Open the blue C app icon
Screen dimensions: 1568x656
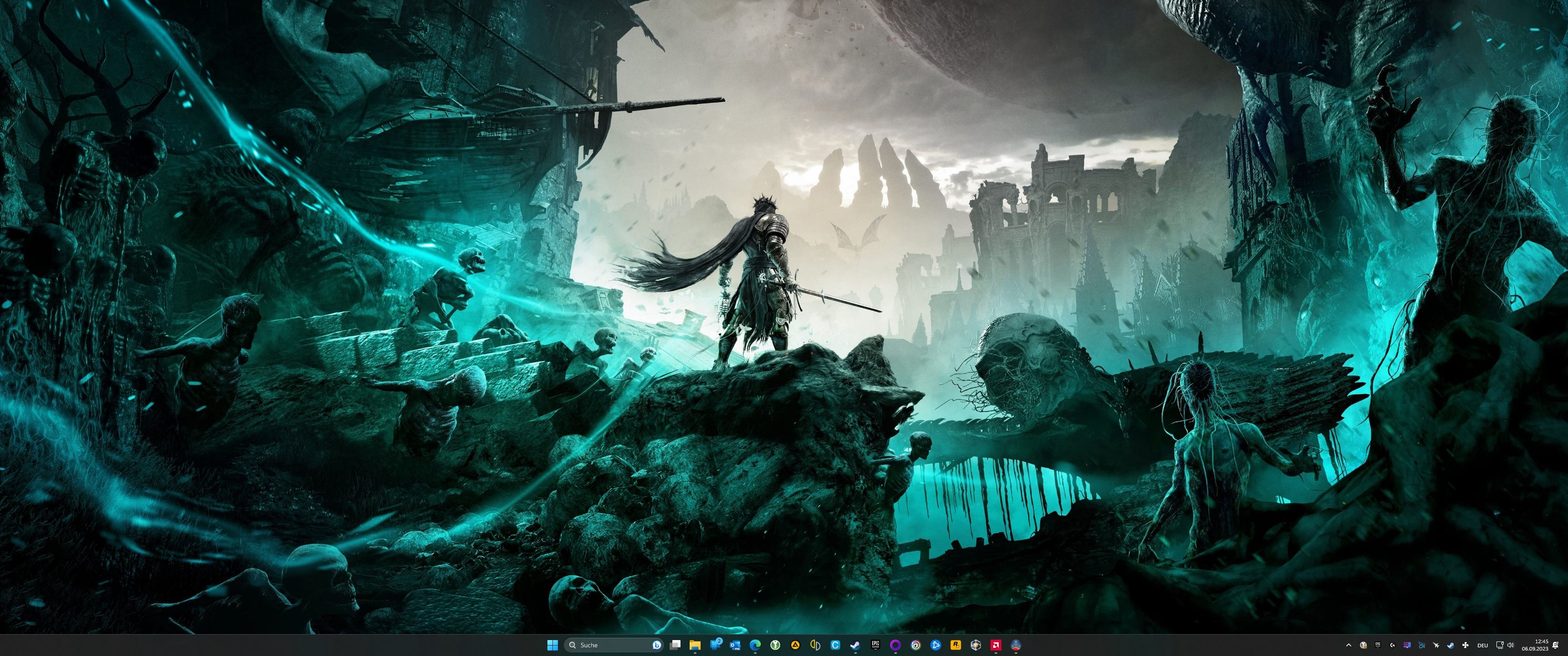[835, 645]
